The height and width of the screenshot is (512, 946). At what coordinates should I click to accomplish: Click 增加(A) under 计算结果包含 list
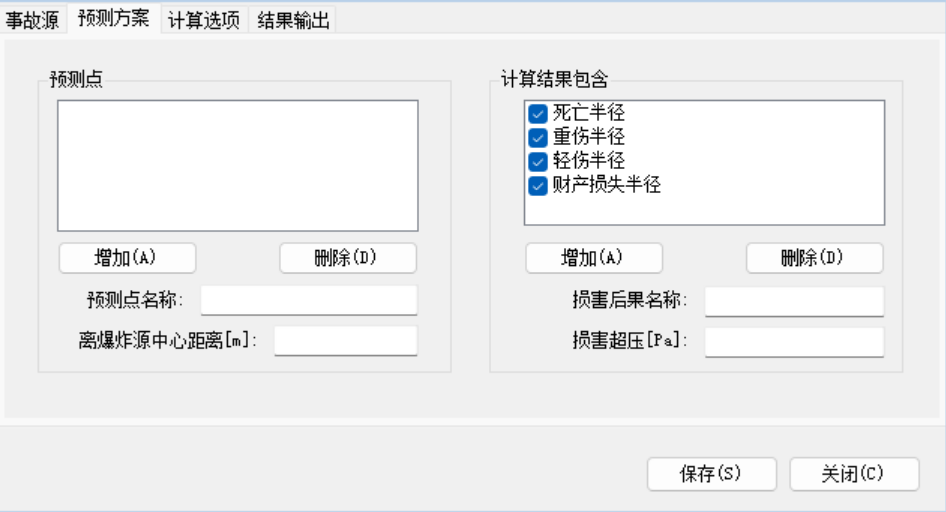(594, 258)
